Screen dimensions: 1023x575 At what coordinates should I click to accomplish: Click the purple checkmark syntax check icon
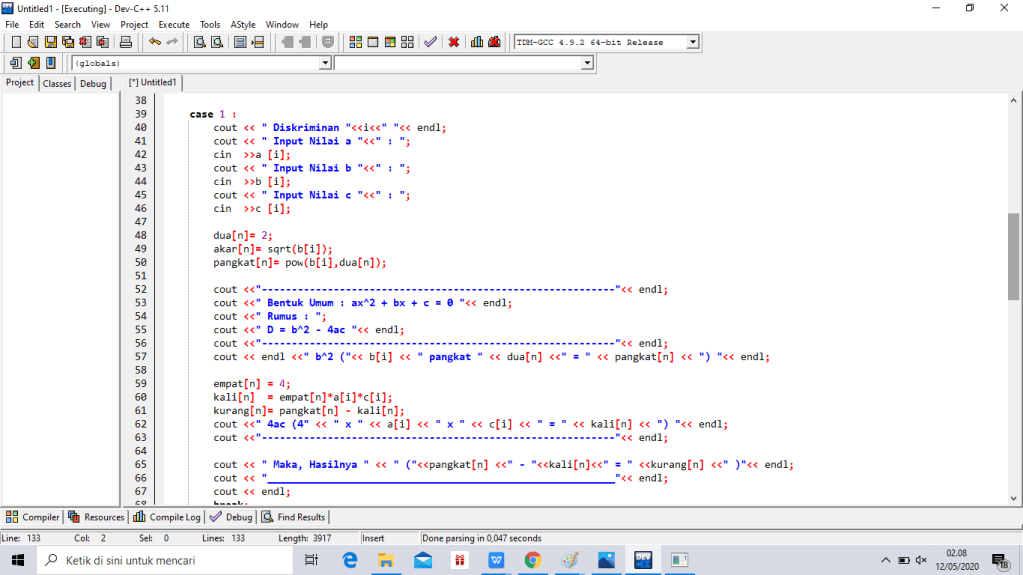click(x=430, y=42)
